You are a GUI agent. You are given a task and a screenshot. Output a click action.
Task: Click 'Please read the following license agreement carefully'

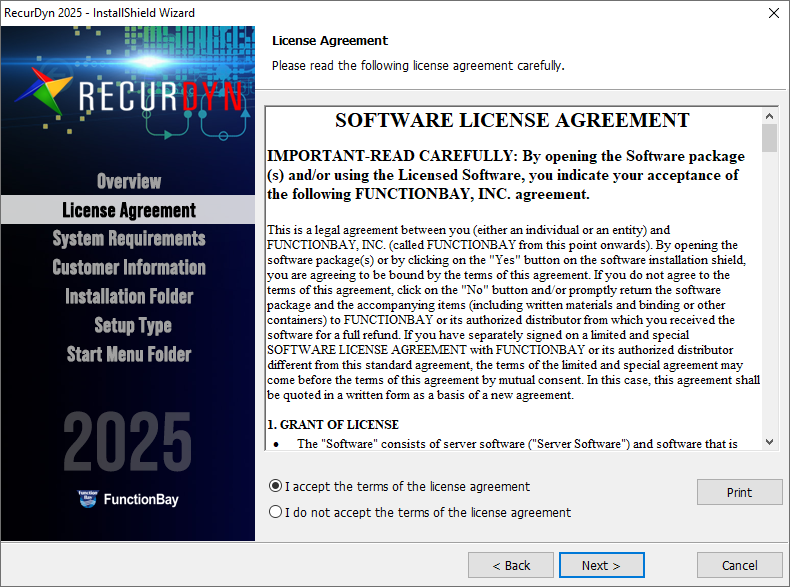point(418,66)
